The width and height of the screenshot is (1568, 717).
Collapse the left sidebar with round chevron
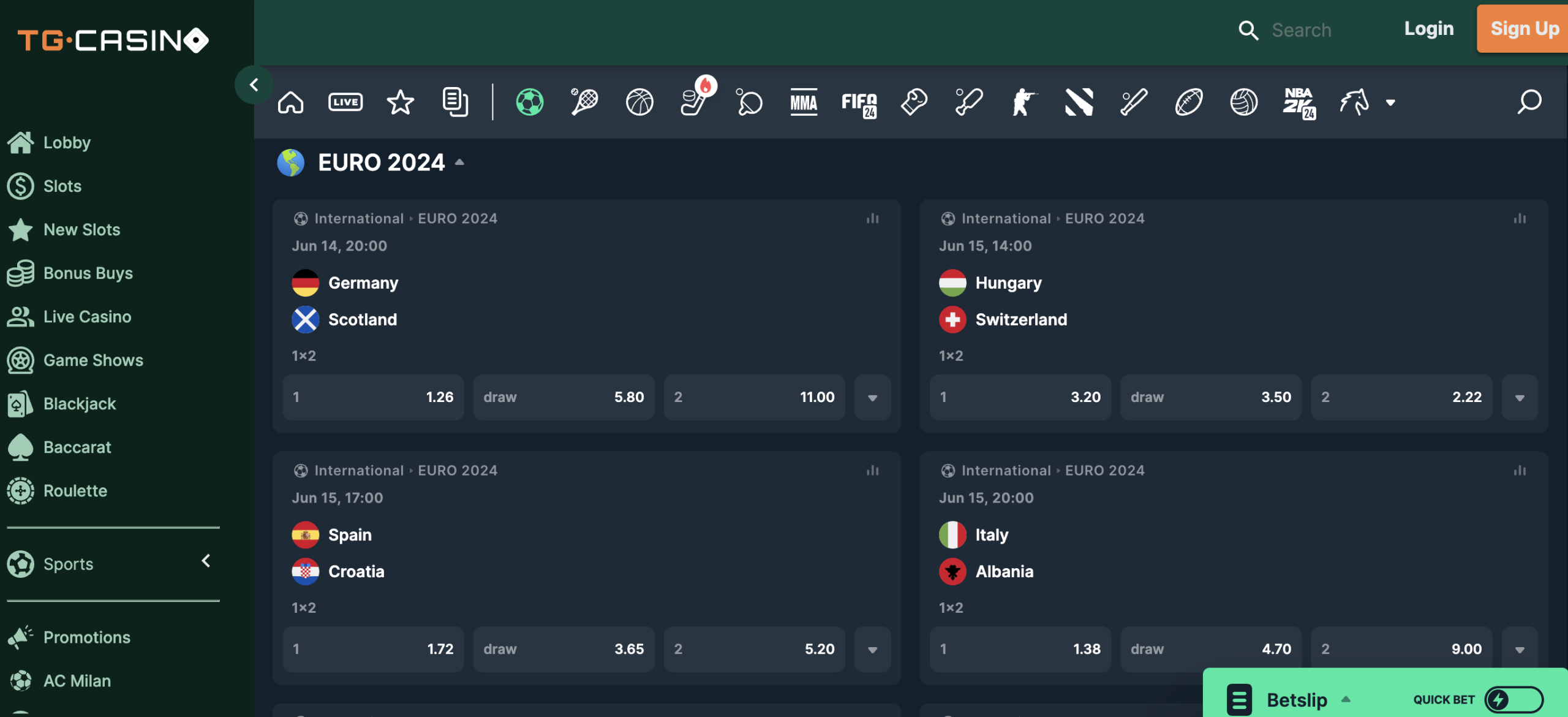[x=254, y=85]
